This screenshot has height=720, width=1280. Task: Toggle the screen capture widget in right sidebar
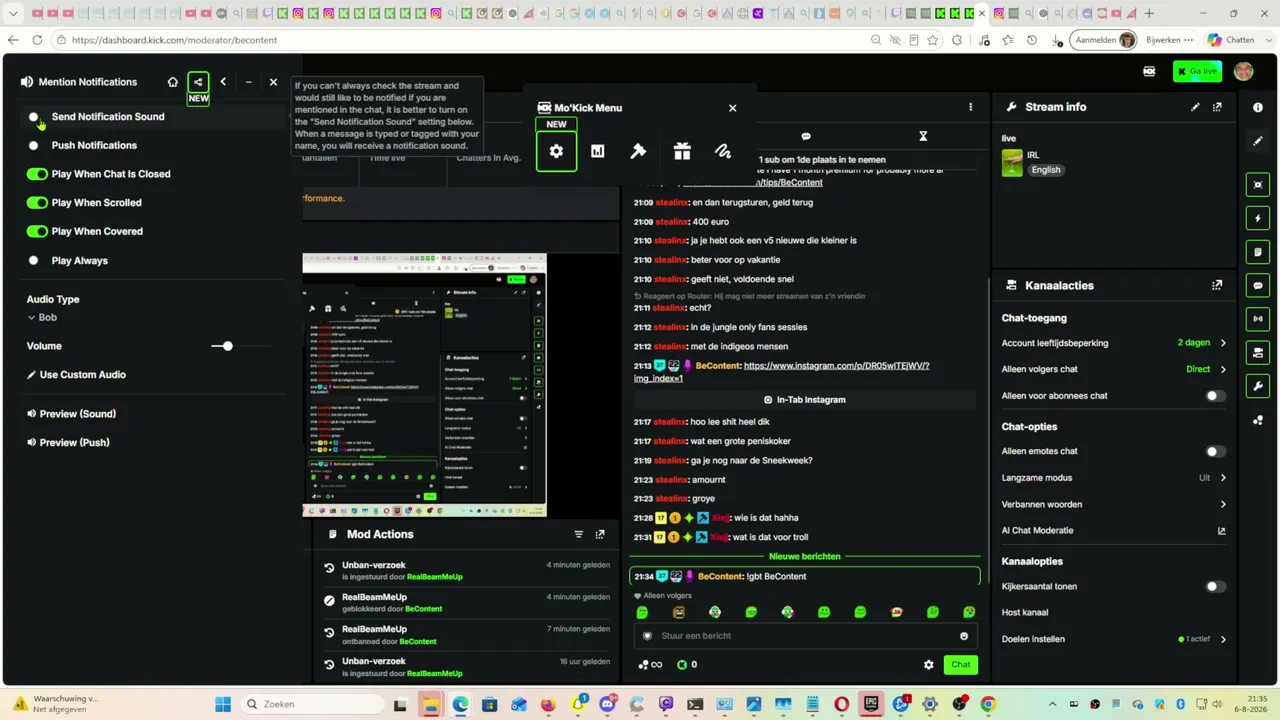click(x=1258, y=185)
